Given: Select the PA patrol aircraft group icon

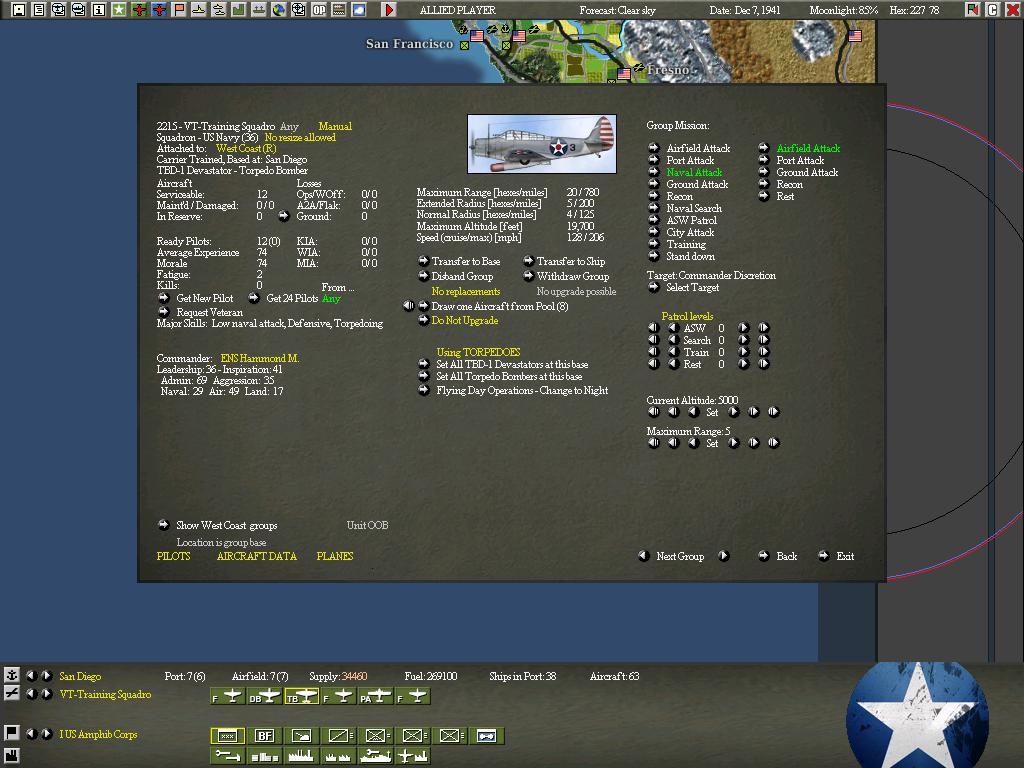Looking at the screenshot, I should point(376,697).
